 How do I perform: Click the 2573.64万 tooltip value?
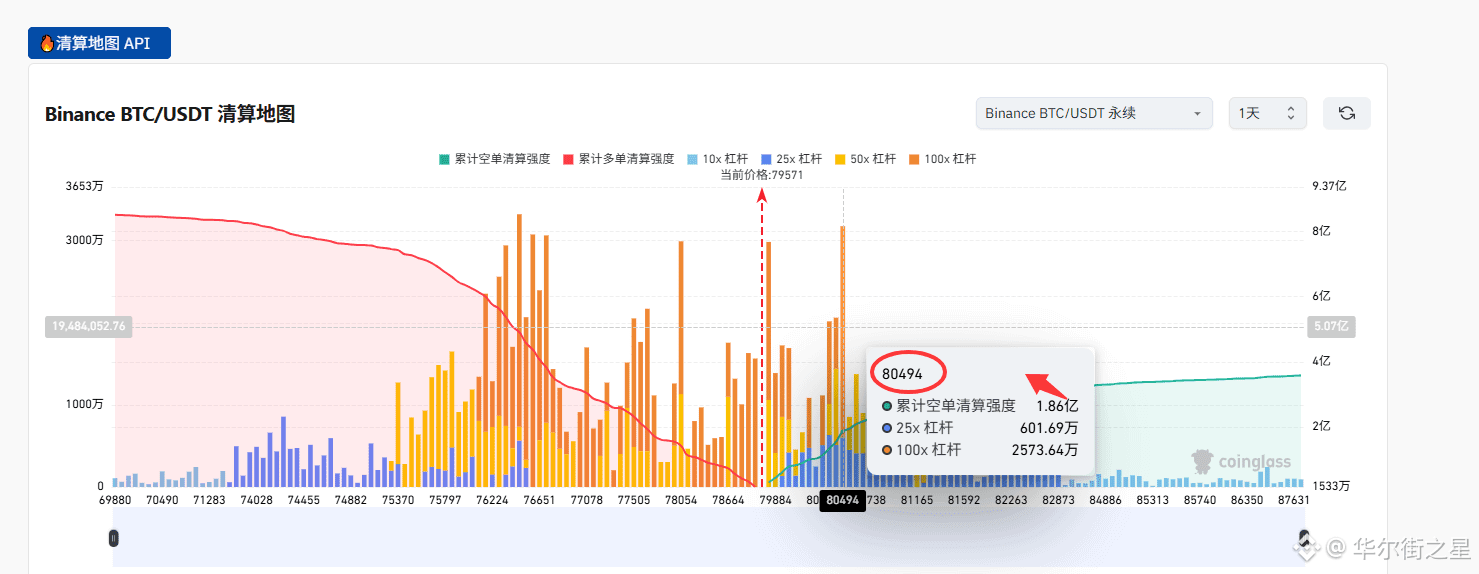(1044, 450)
